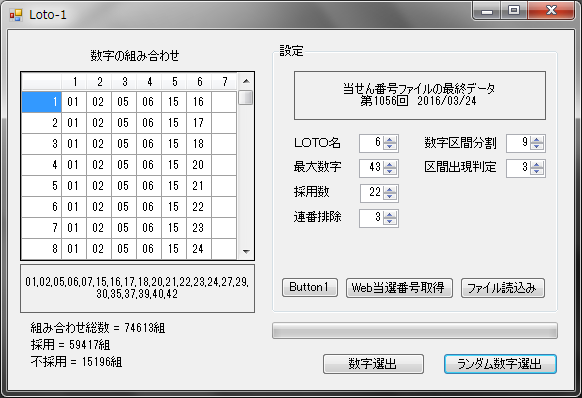Click the 数字選出 button
The image size is (582, 398).
tap(373, 364)
